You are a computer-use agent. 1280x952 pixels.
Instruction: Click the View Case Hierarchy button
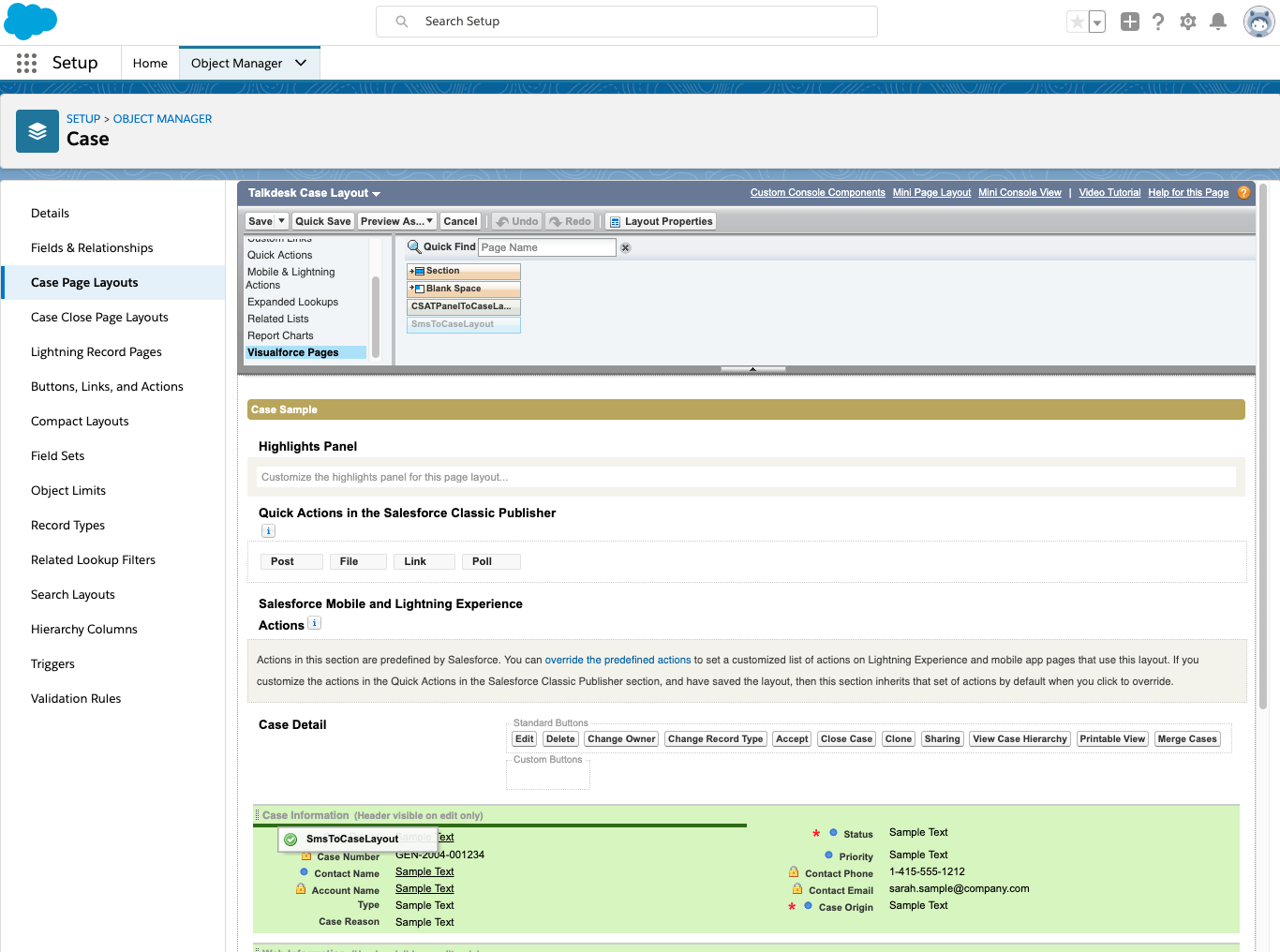1020,739
